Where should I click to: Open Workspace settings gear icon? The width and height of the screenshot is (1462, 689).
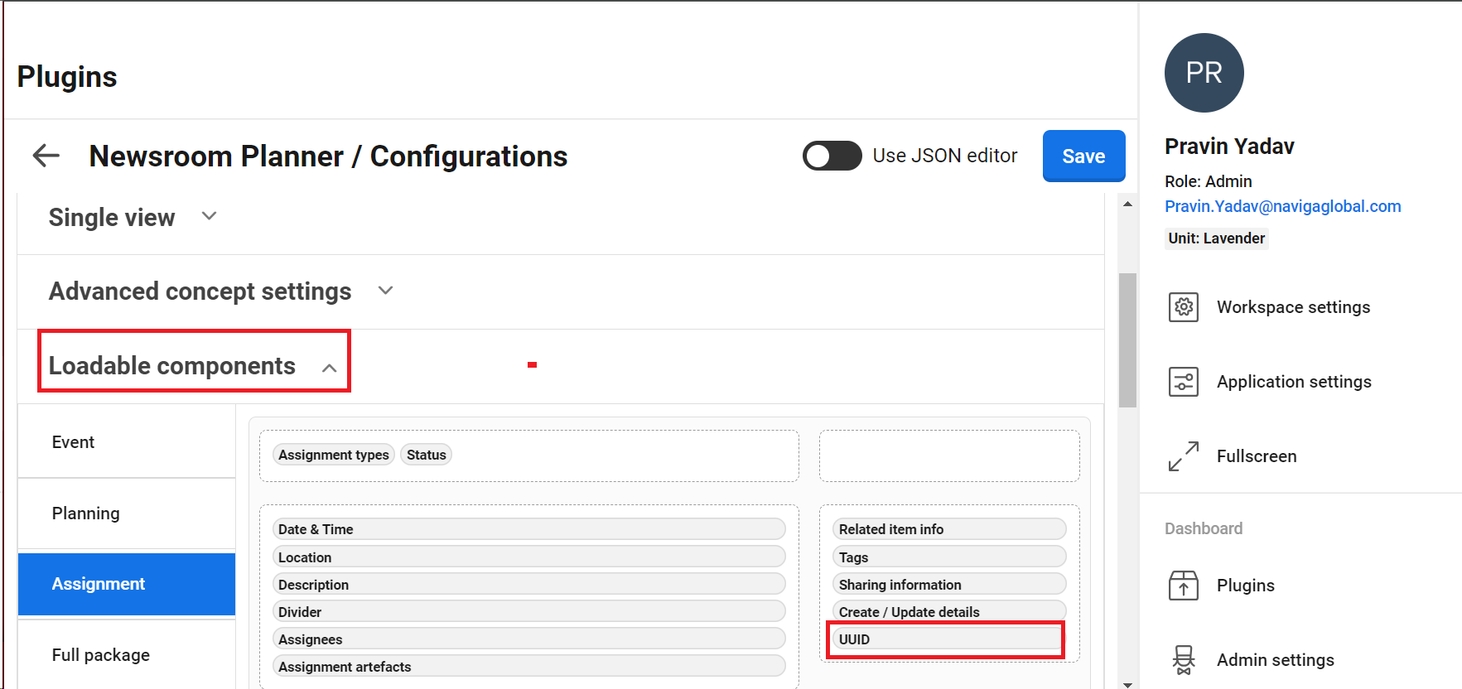(x=1183, y=307)
